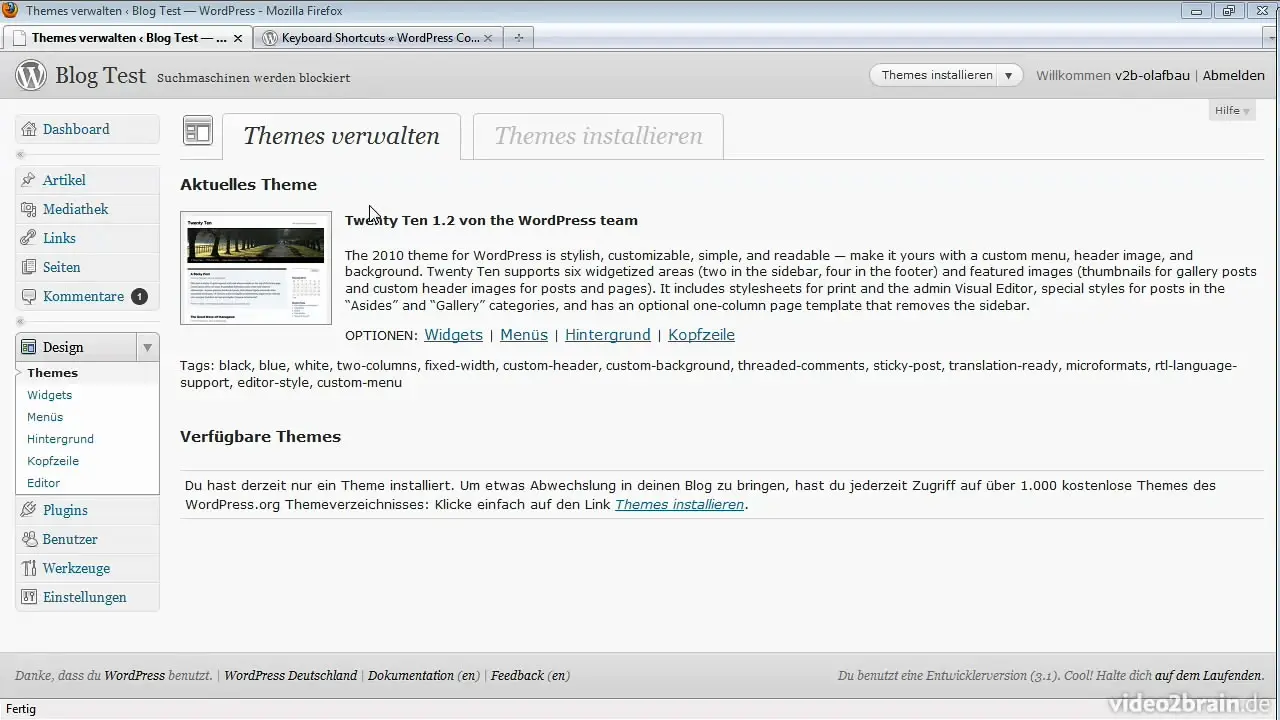Open Widgets in the Design submenu

[x=49, y=395]
